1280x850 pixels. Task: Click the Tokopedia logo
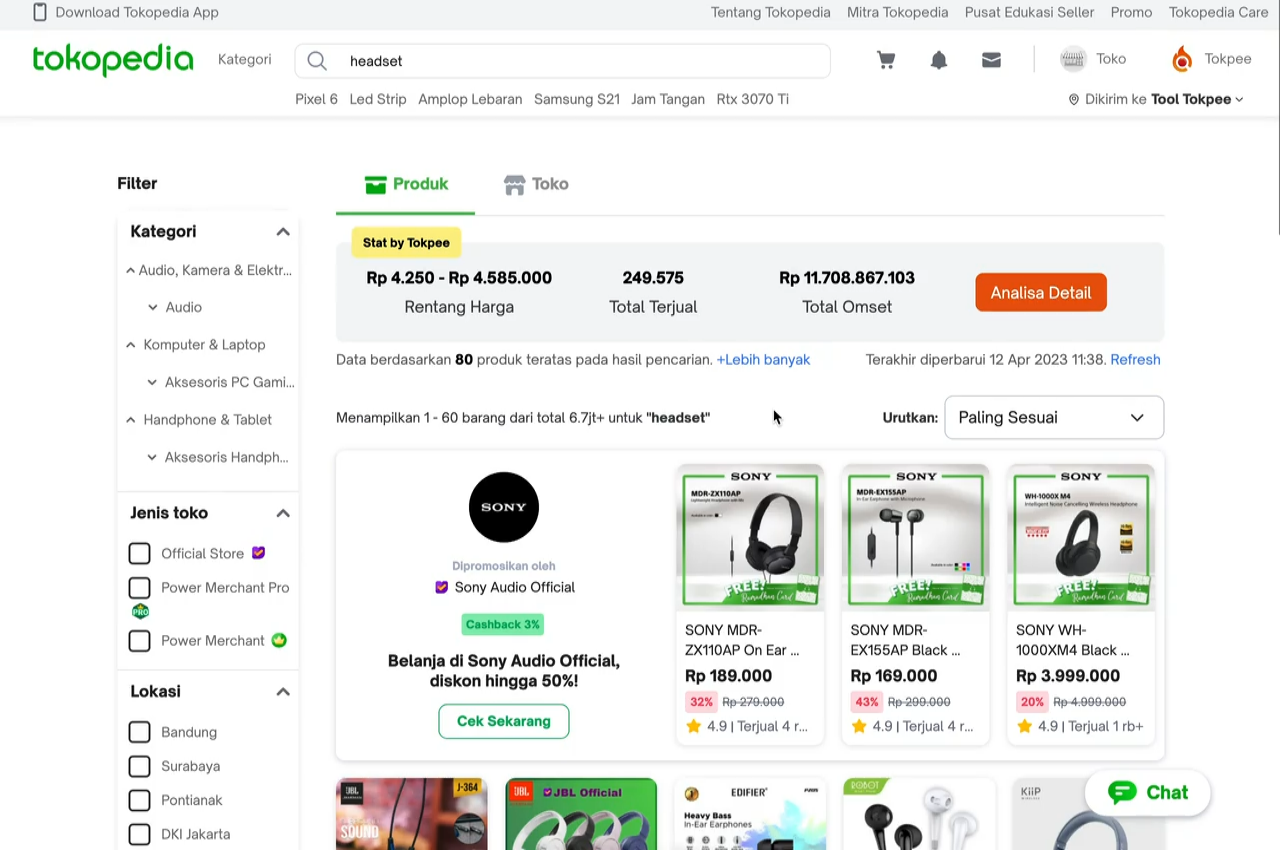[x=113, y=60]
